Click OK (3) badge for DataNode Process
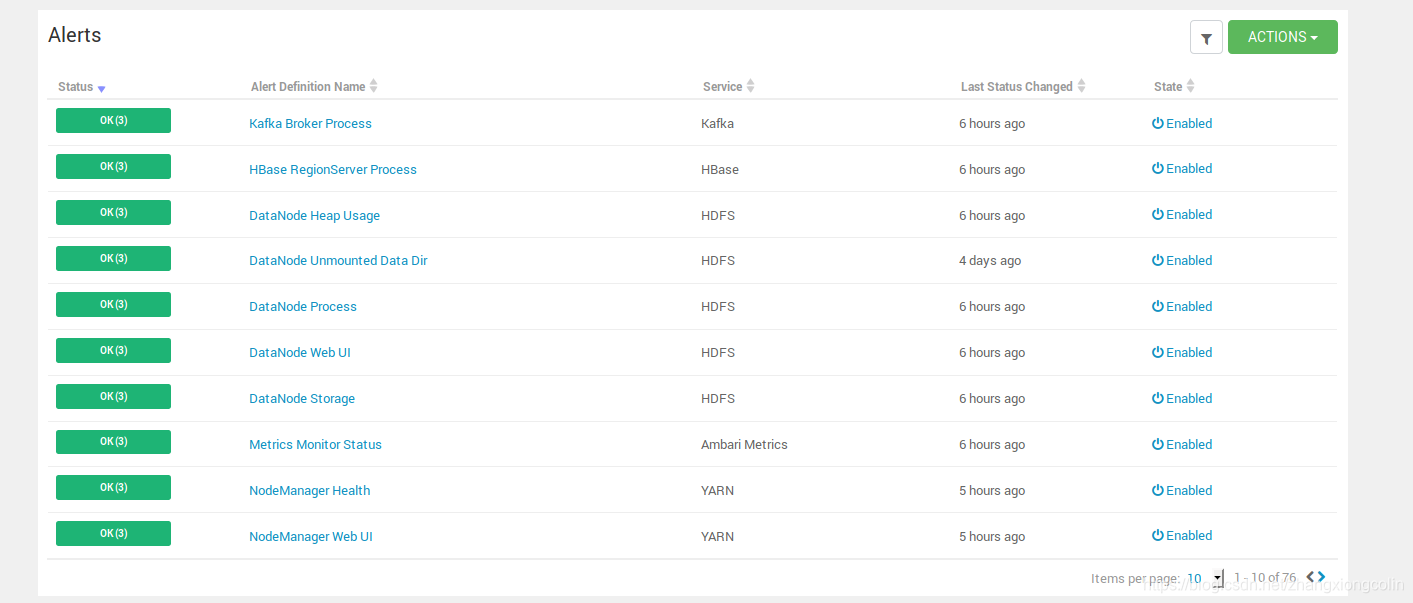 tap(113, 305)
